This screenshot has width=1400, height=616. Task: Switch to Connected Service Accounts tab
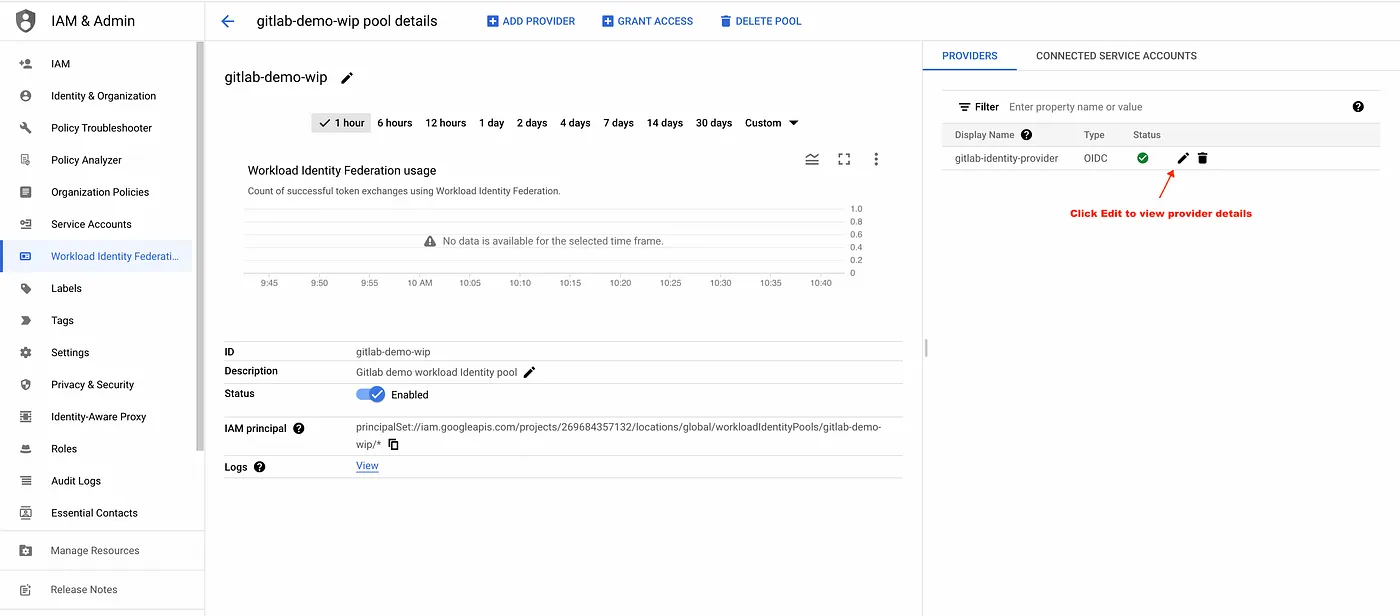[1116, 56]
